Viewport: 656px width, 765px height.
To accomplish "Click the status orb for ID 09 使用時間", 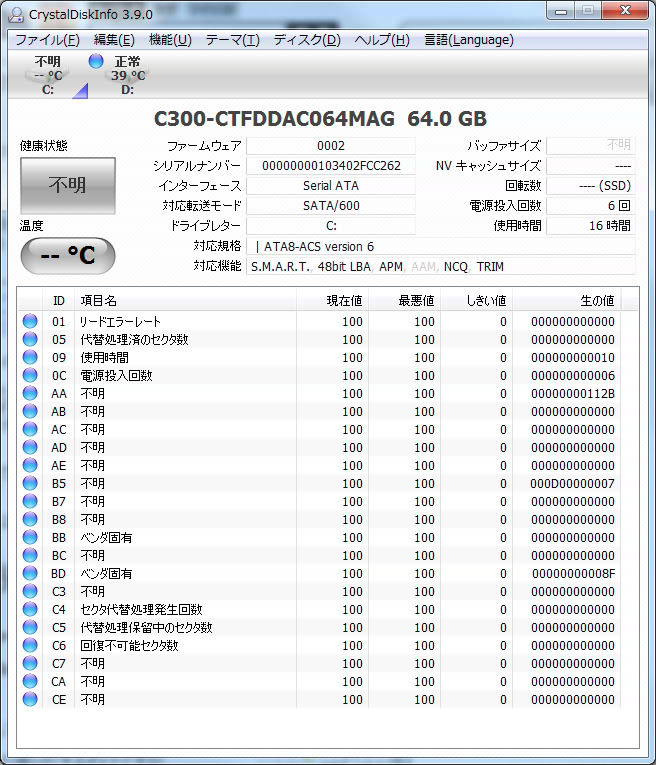I will coord(30,357).
